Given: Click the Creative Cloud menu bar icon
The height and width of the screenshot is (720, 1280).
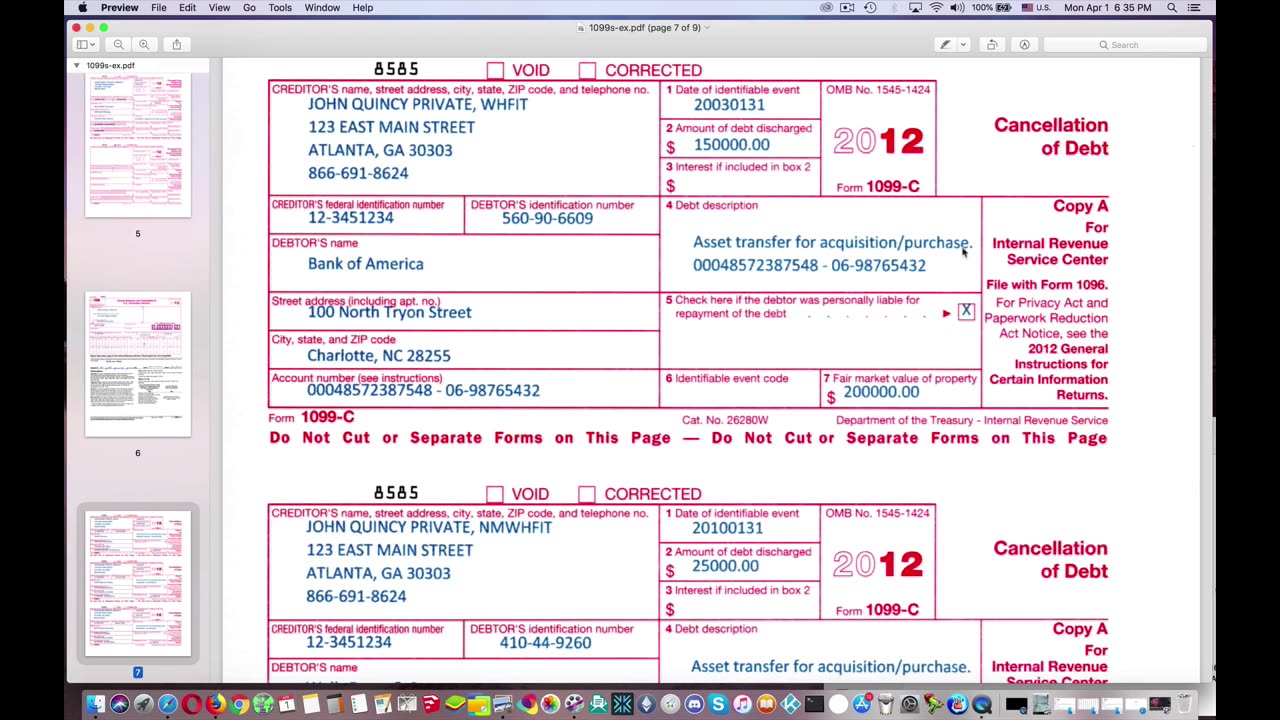Looking at the screenshot, I should 826,8.
